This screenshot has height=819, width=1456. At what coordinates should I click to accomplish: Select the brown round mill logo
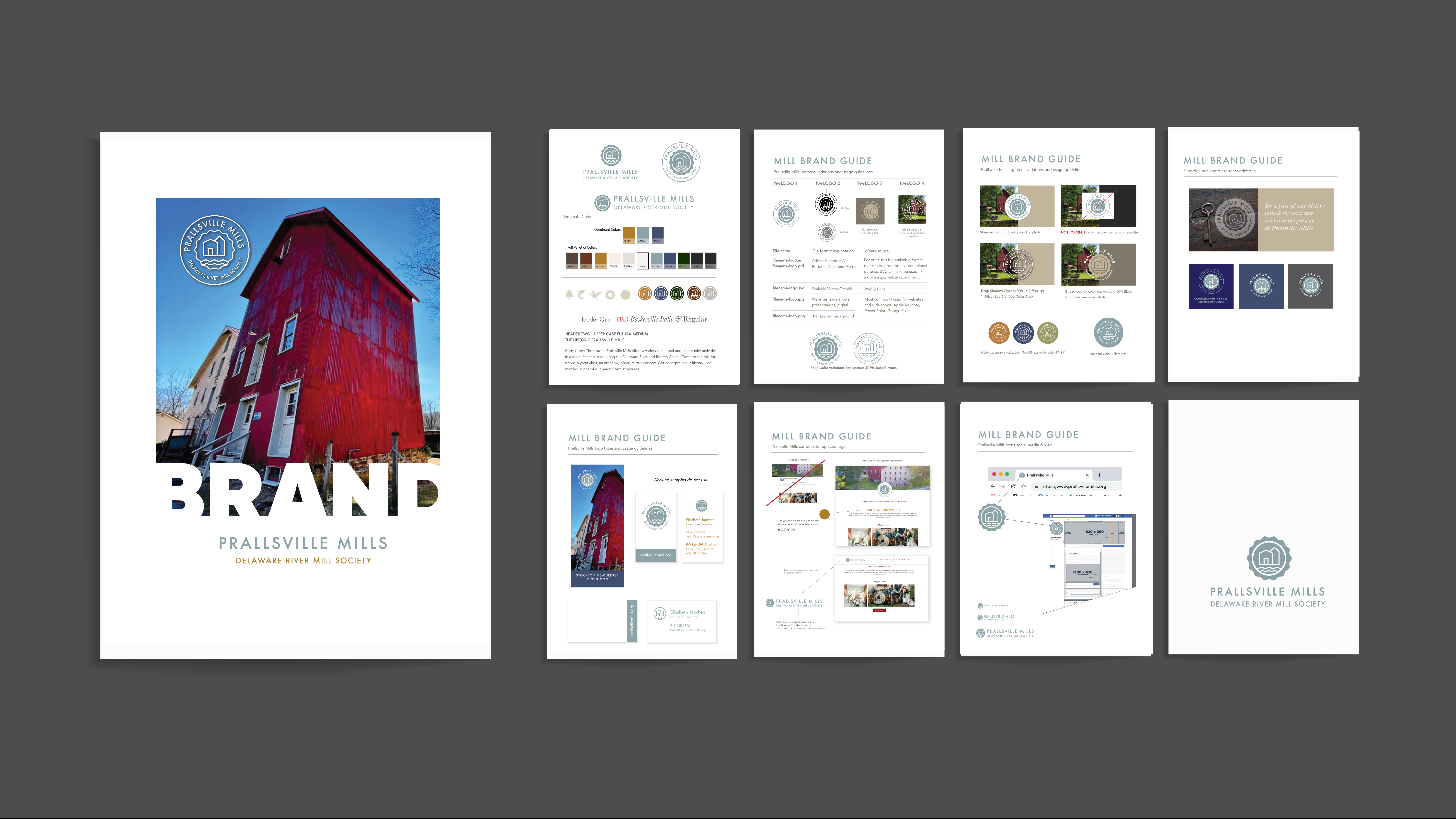694,293
